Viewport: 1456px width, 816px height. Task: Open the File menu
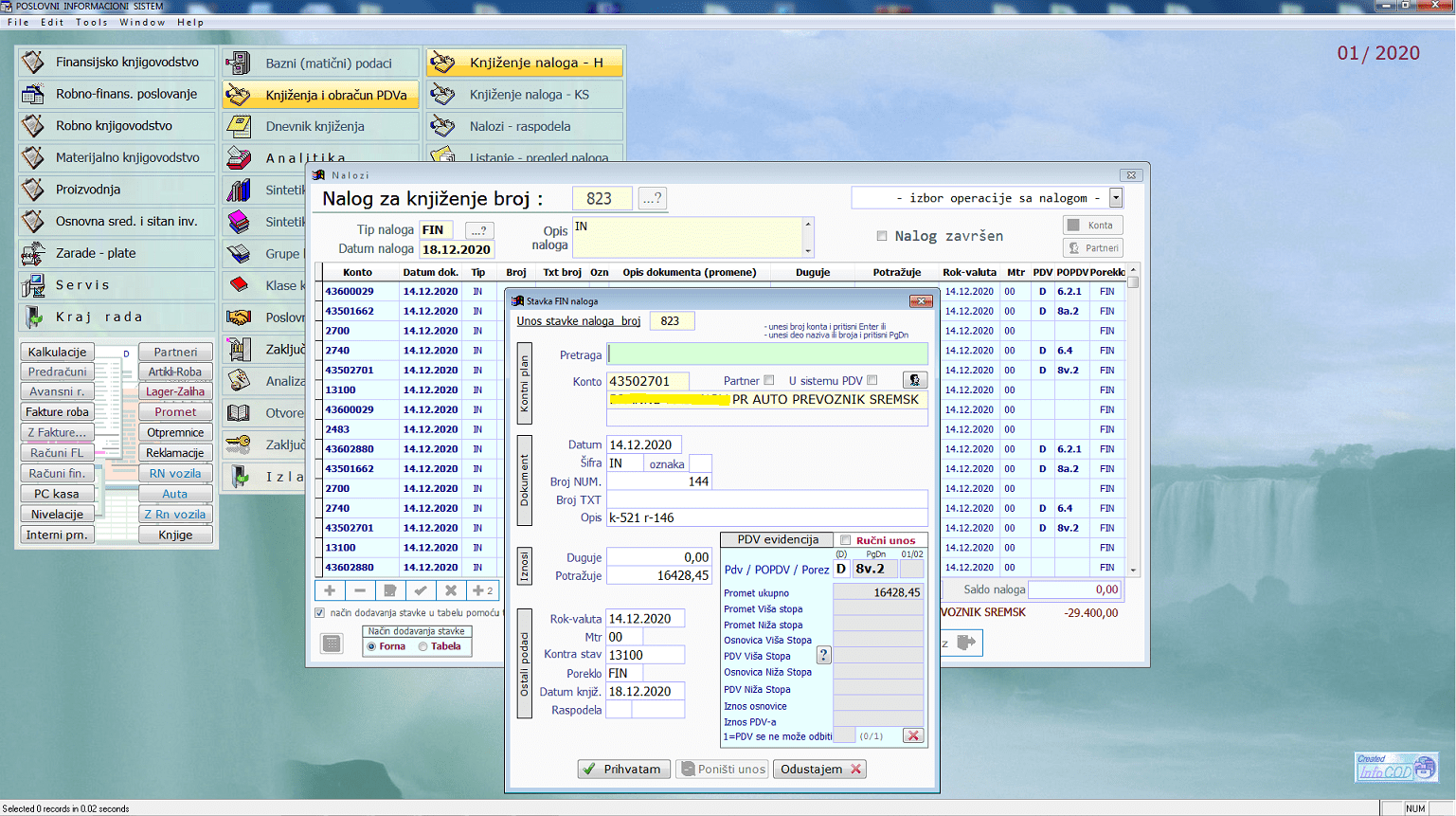19,22
